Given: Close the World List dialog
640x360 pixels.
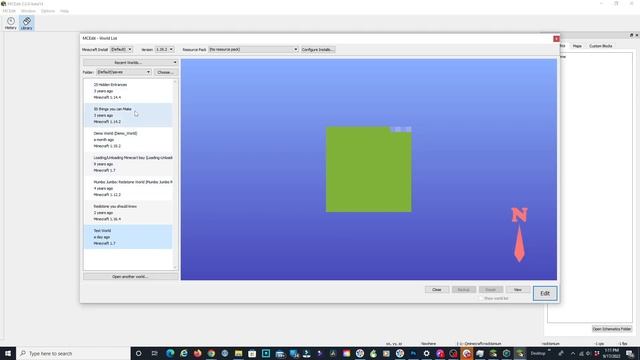Looking at the screenshot, I should coord(556,38).
